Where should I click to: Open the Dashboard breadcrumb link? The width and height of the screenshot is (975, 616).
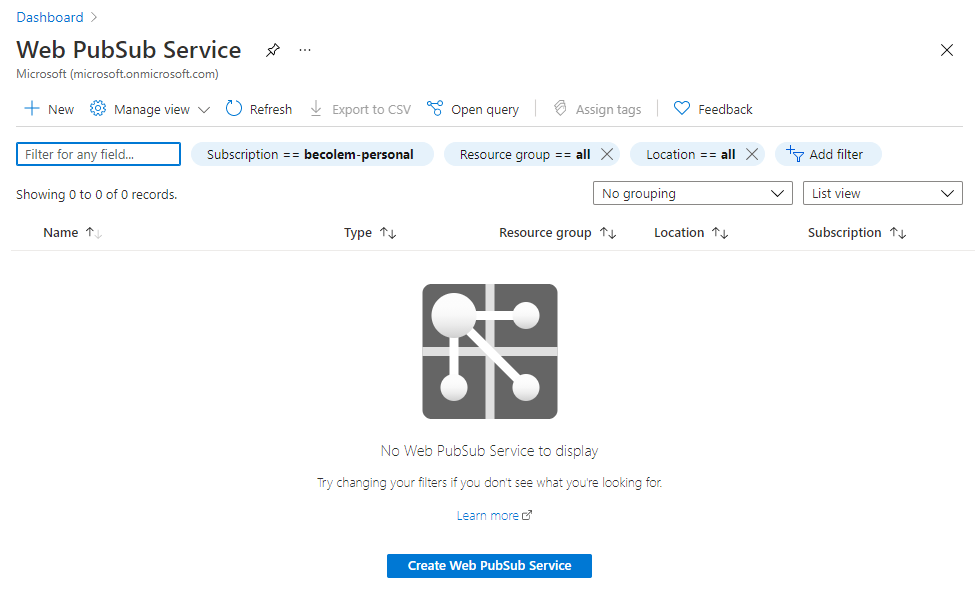point(50,17)
